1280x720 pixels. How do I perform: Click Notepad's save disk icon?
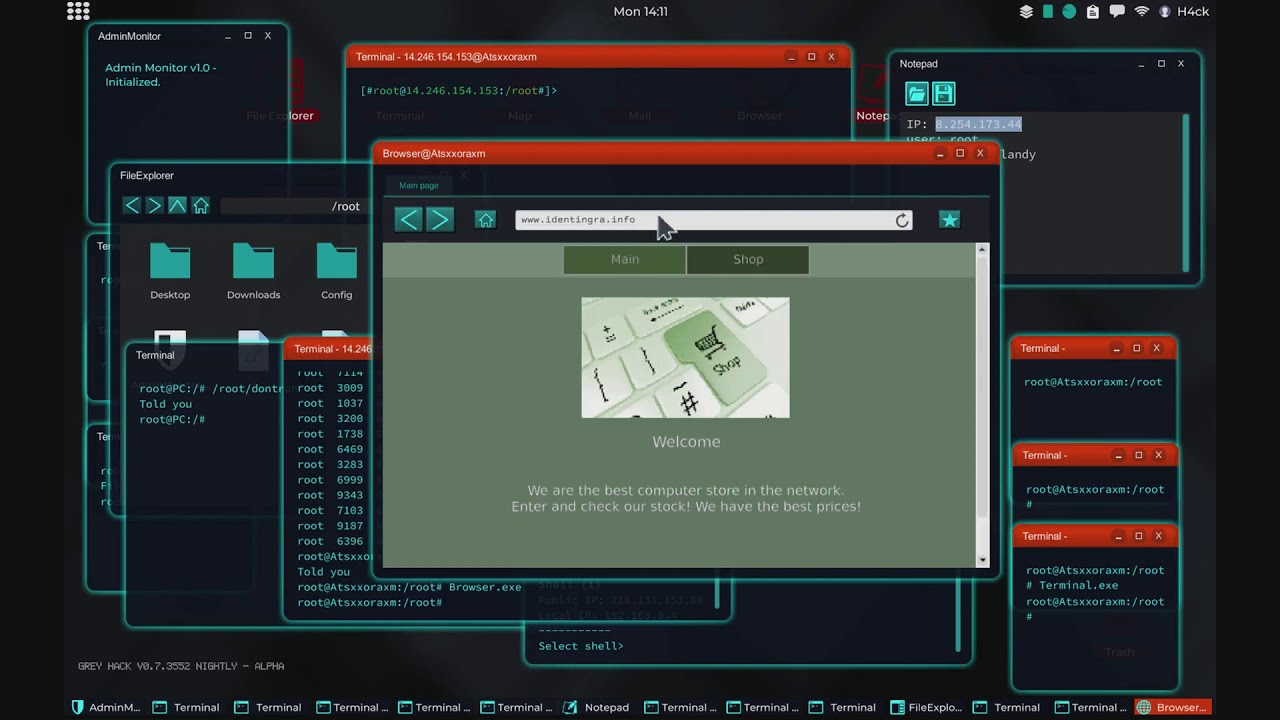[x=943, y=94]
